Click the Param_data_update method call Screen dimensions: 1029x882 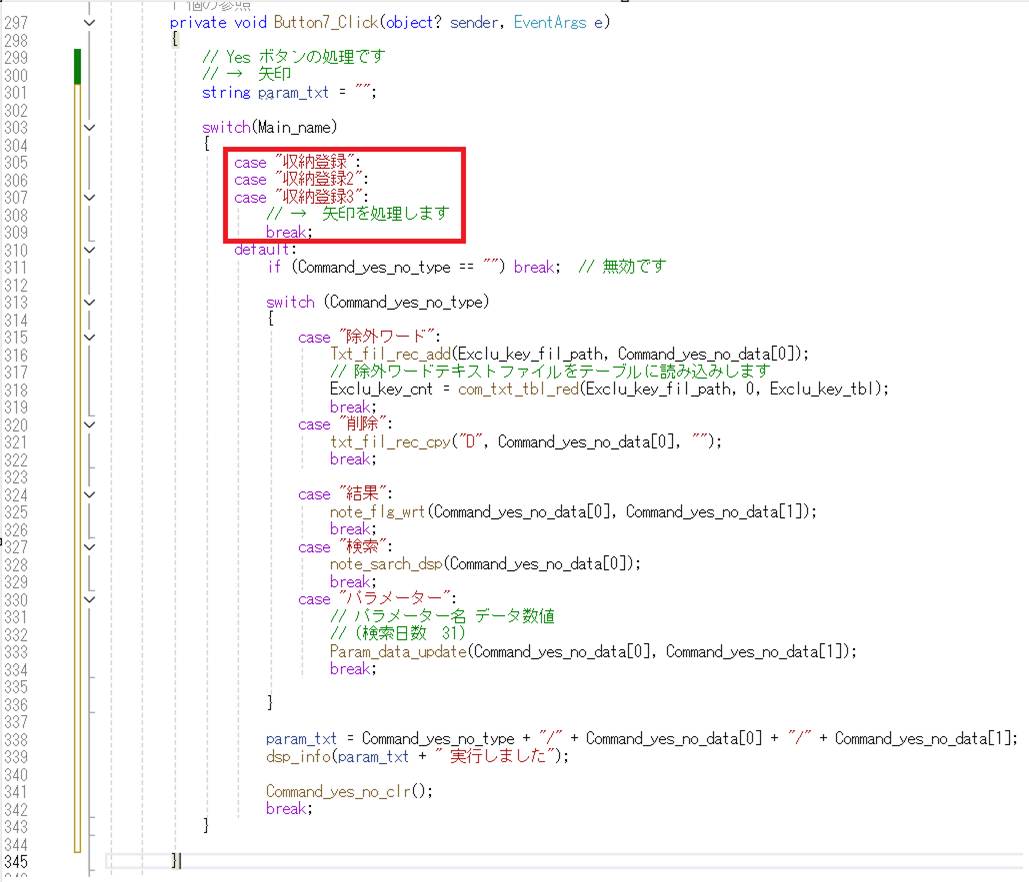pos(398,651)
